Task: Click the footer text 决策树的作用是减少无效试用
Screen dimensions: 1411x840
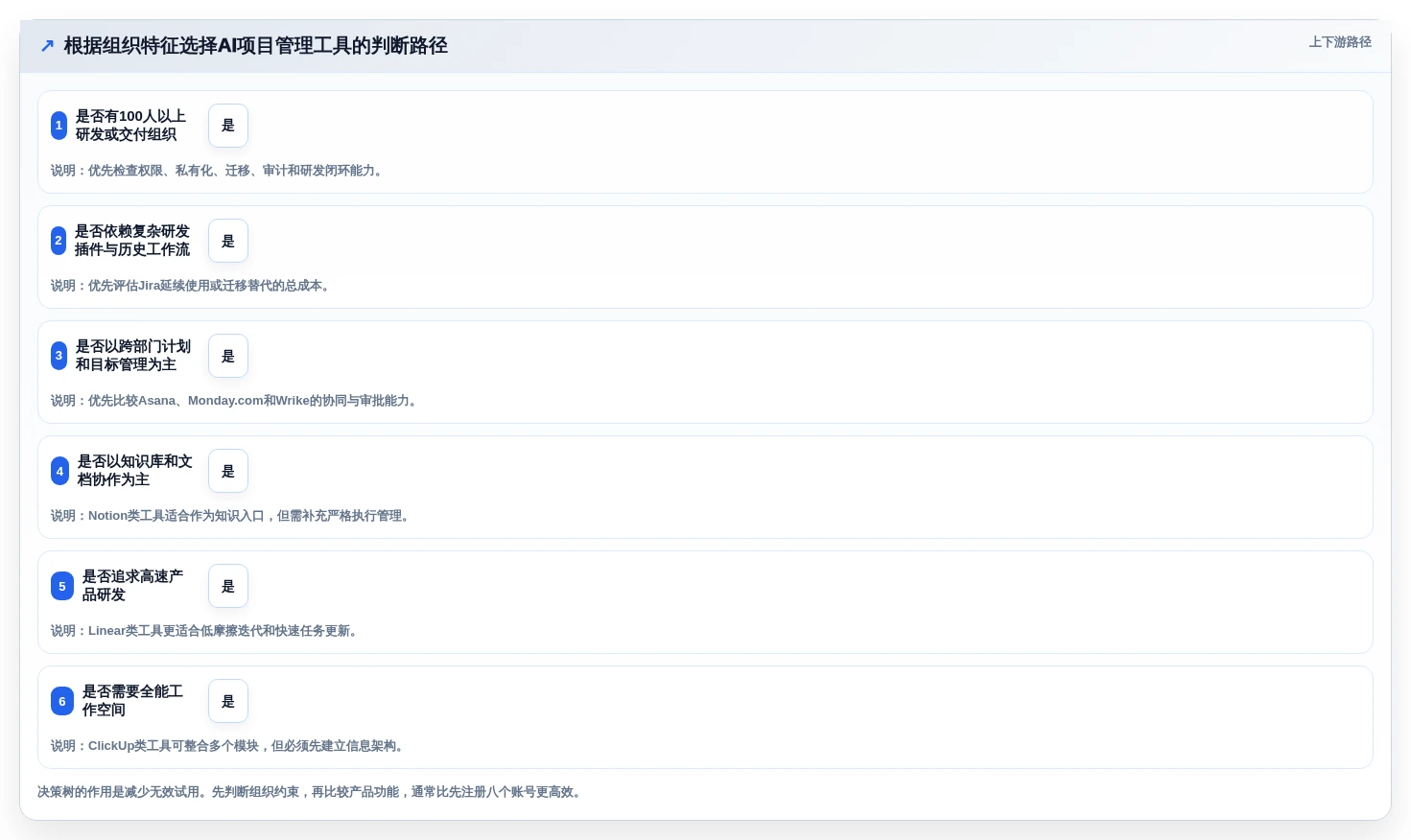Action: pyautogui.click(x=312, y=792)
